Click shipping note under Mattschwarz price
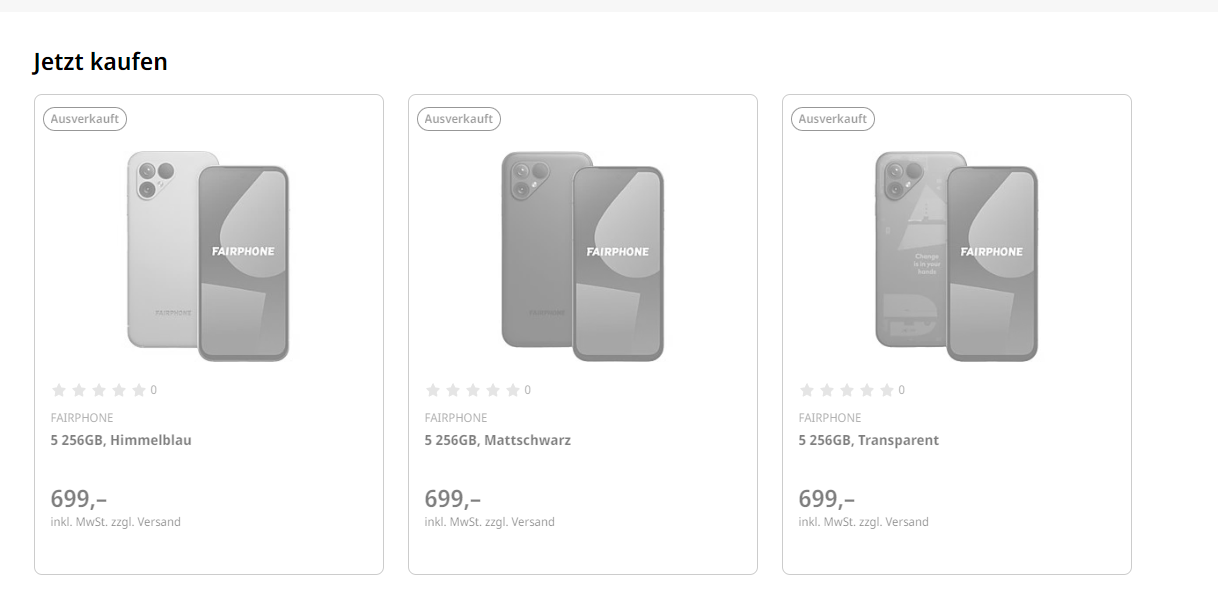 490,522
